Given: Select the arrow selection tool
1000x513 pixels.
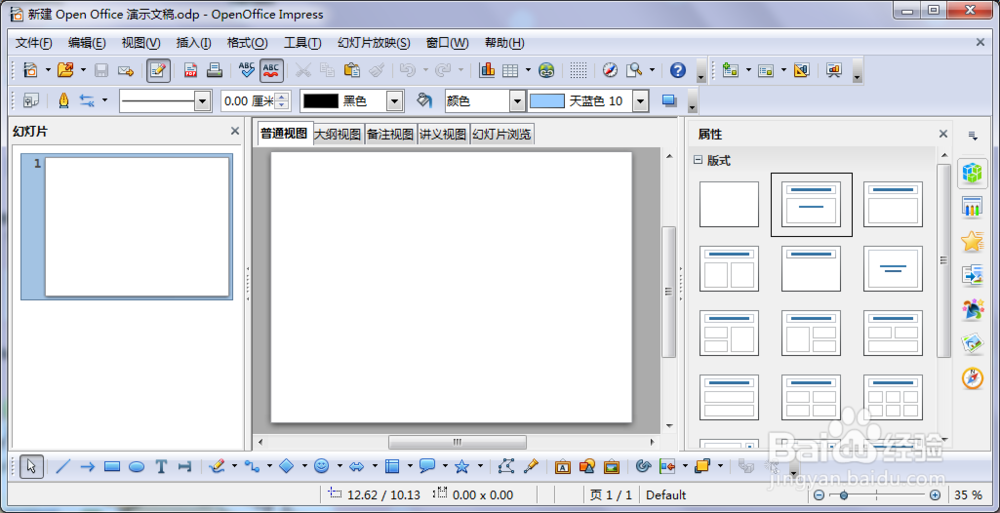Looking at the screenshot, I should point(31,466).
